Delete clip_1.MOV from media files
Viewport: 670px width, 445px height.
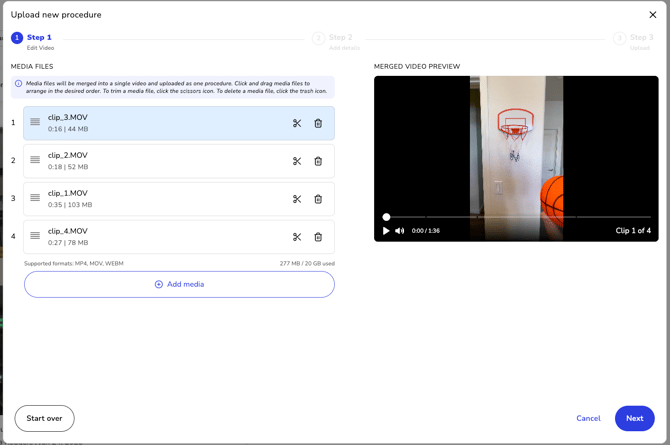pyautogui.click(x=318, y=199)
